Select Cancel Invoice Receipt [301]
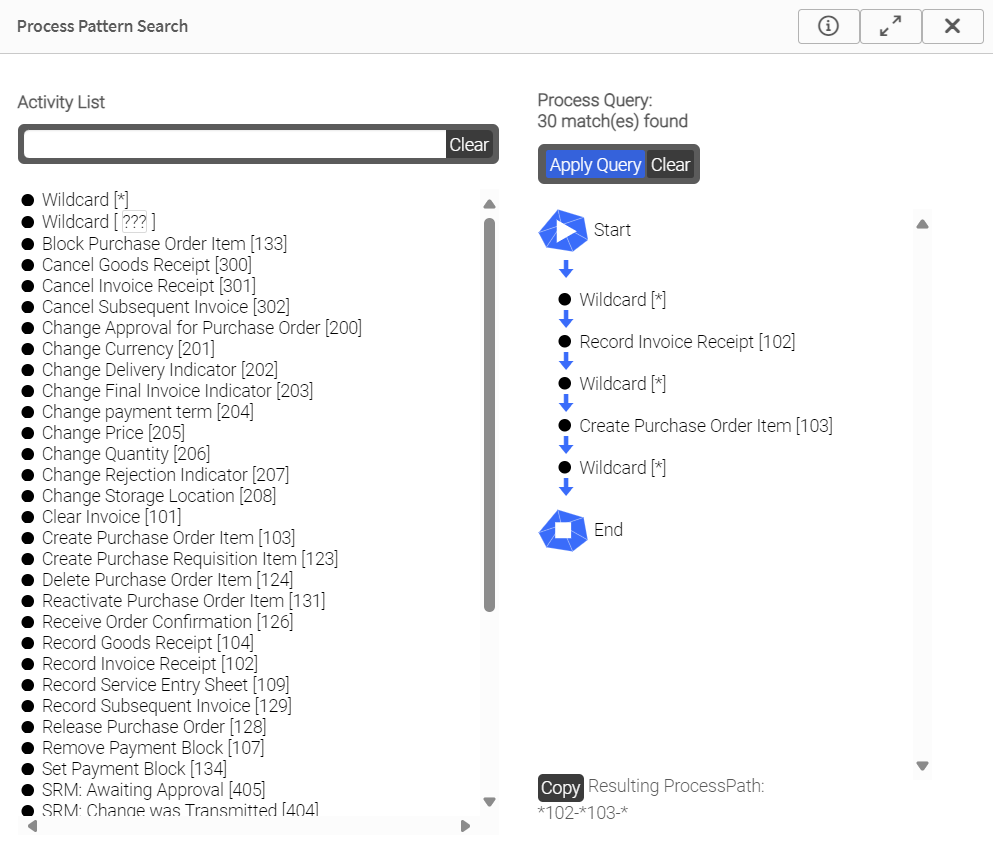993x851 pixels. (x=149, y=286)
